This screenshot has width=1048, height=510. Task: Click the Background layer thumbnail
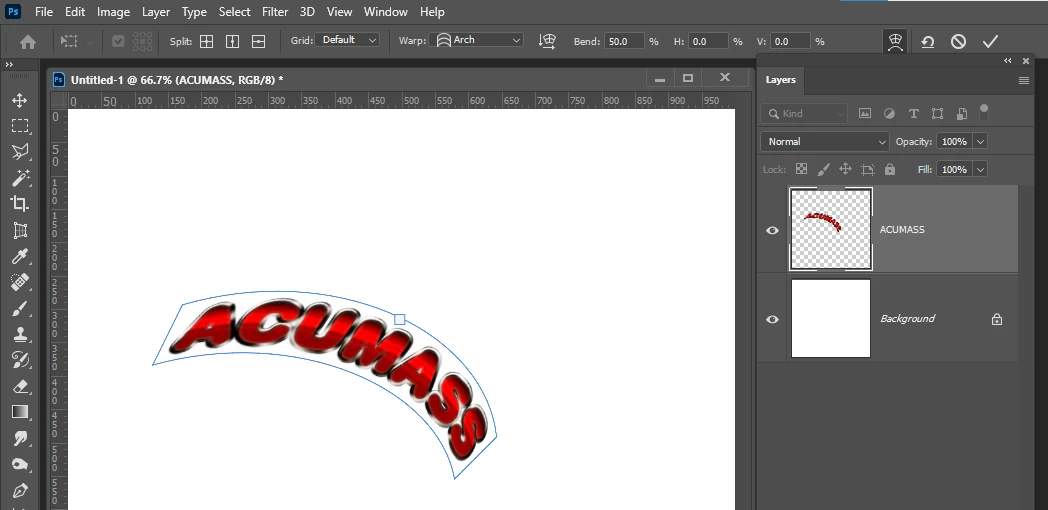coord(831,318)
